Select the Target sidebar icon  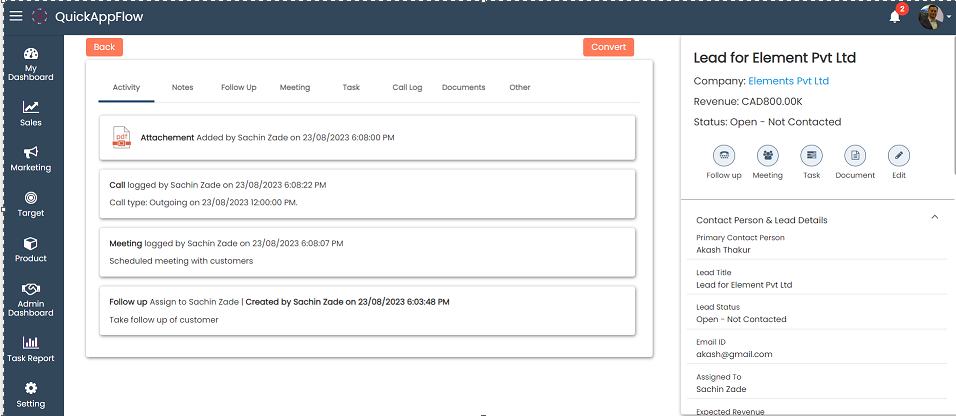click(x=31, y=204)
